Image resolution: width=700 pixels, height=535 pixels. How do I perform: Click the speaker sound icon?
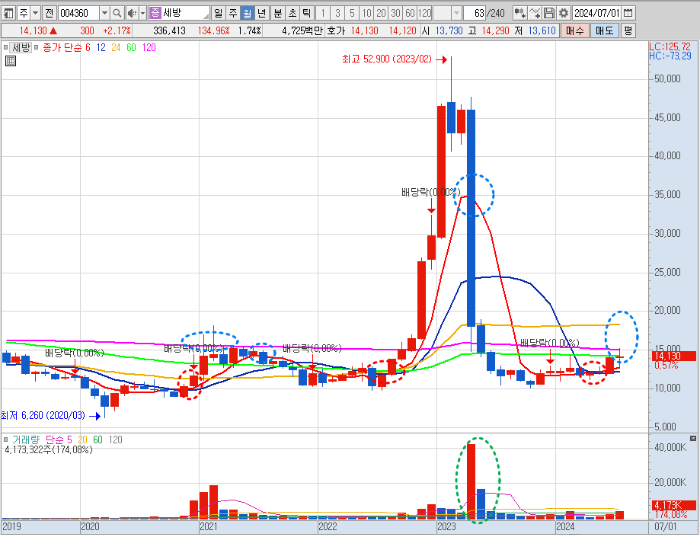[x=132, y=13]
